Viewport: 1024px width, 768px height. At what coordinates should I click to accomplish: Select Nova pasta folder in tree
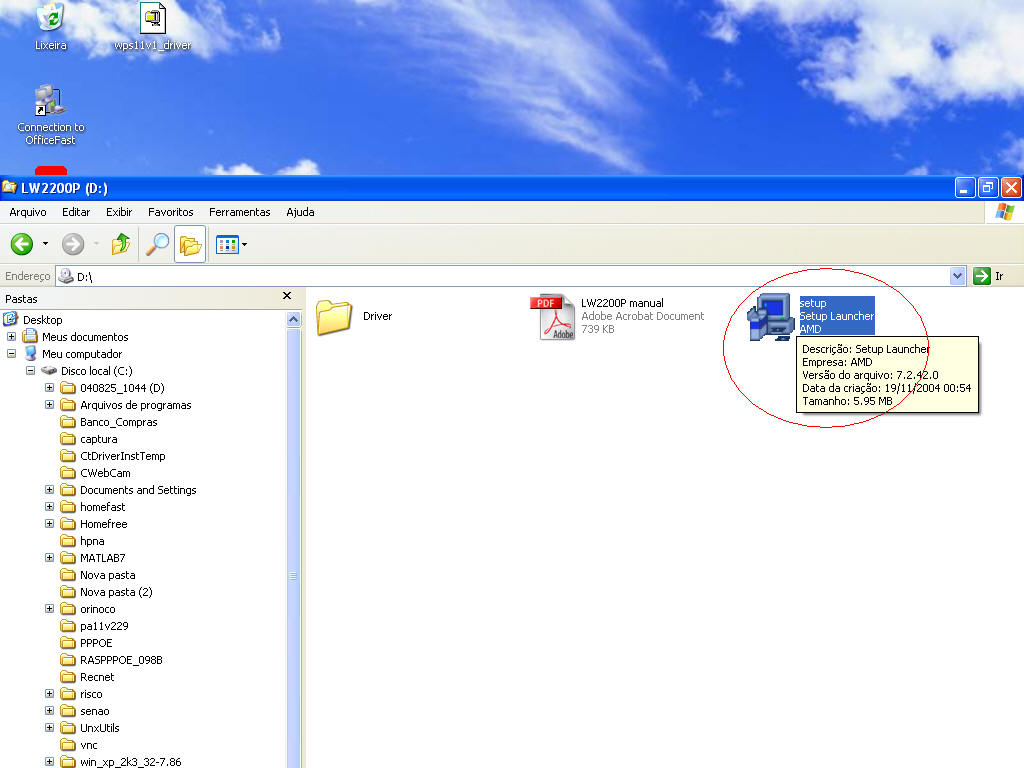(108, 575)
